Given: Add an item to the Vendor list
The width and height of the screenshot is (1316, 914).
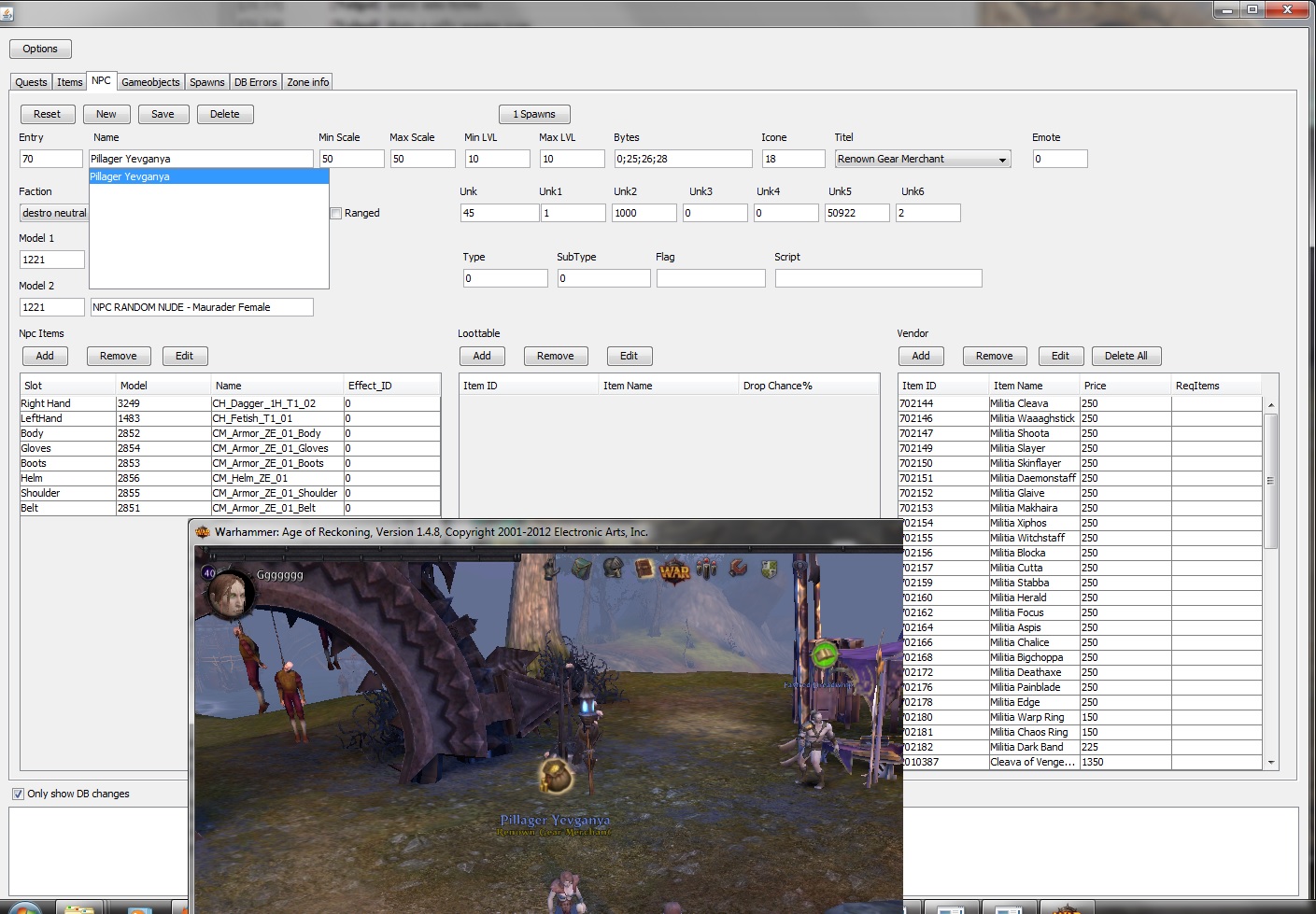Looking at the screenshot, I should coord(921,356).
